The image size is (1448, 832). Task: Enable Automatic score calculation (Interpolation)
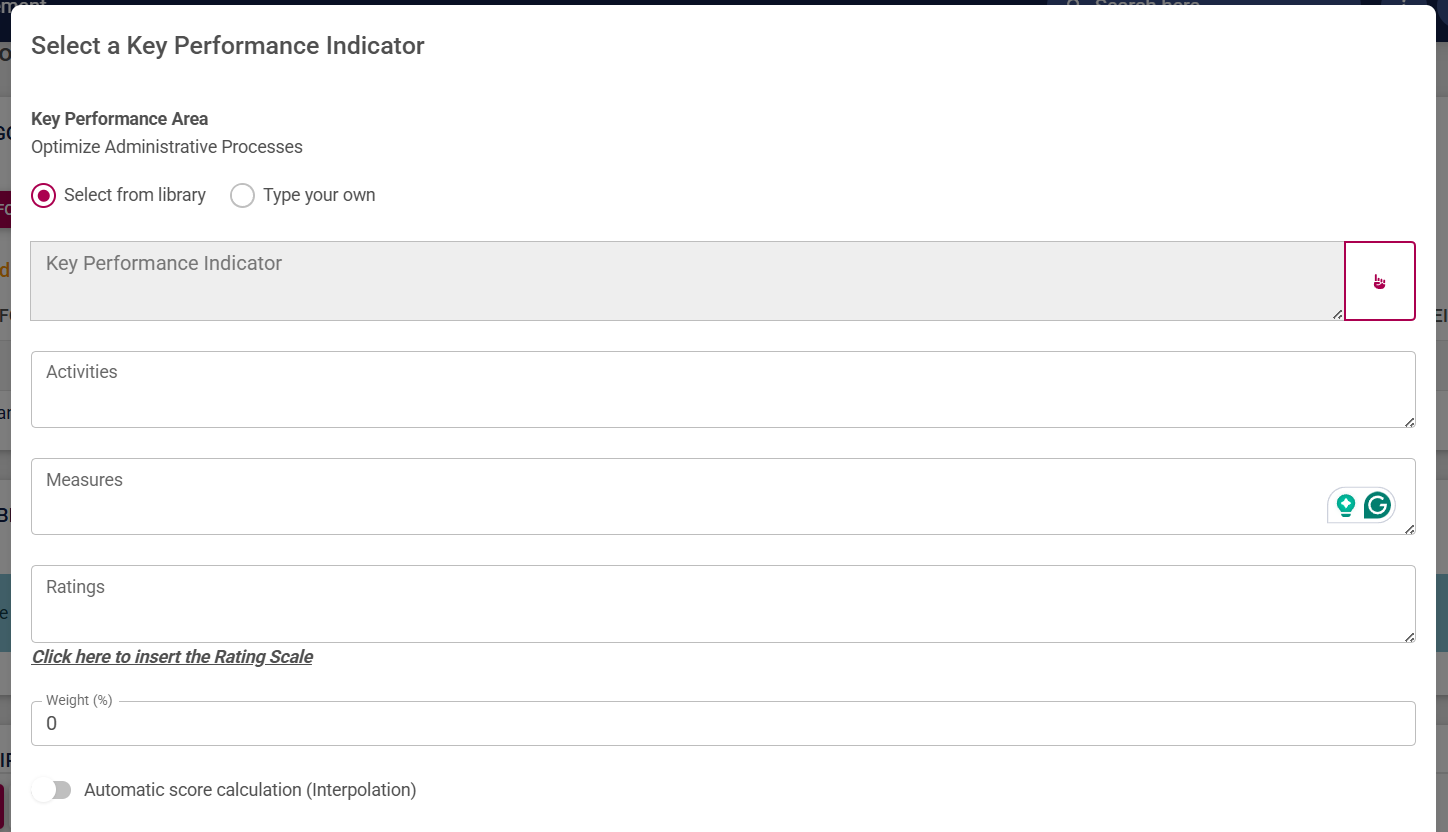[x=51, y=789]
